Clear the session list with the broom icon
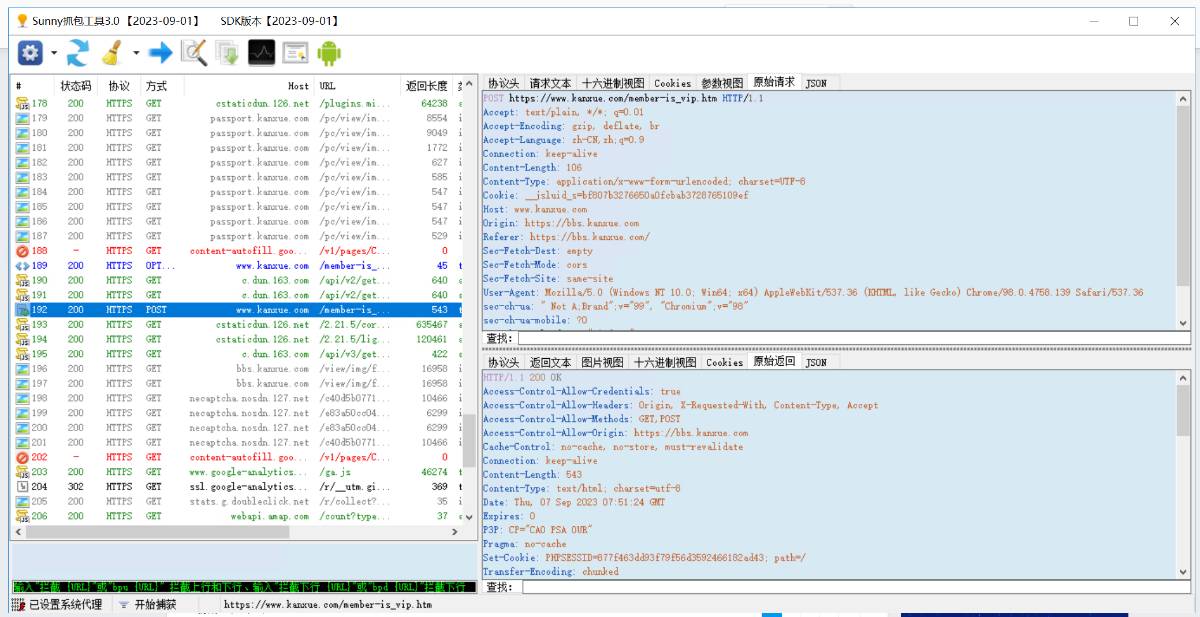 [112, 53]
